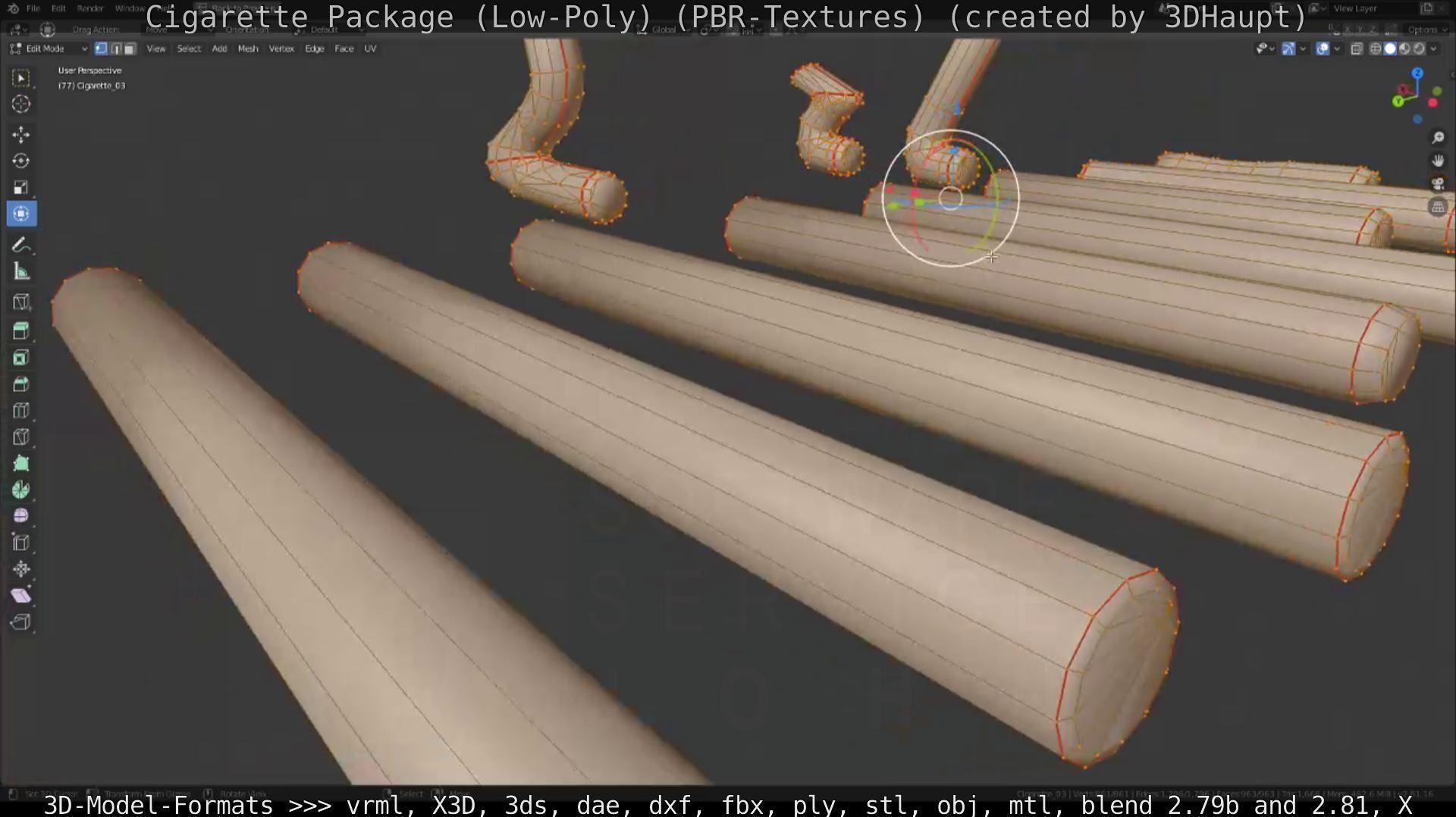Open the Select menu
Image resolution: width=1456 pixels, height=817 pixels.
click(x=189, y=49)
